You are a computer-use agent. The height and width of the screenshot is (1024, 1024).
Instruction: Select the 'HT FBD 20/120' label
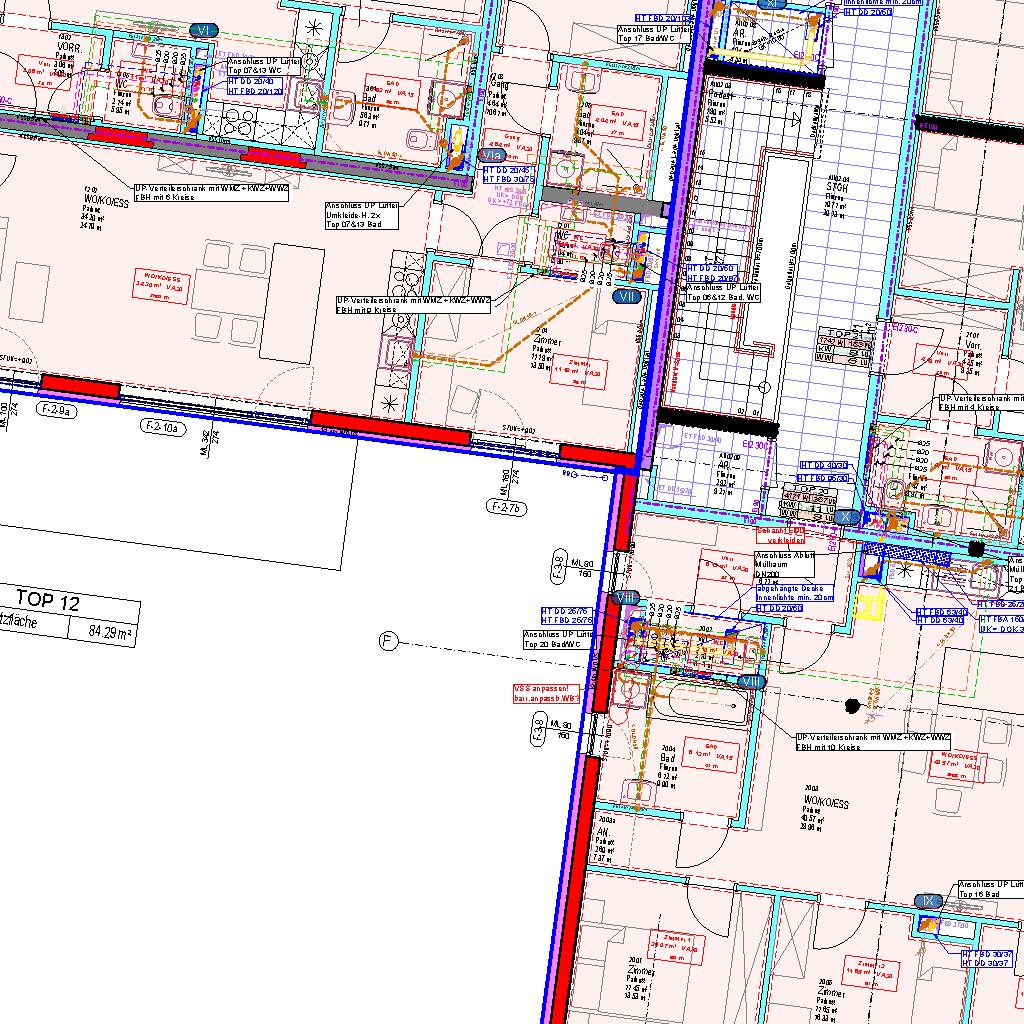pos(255,91)
